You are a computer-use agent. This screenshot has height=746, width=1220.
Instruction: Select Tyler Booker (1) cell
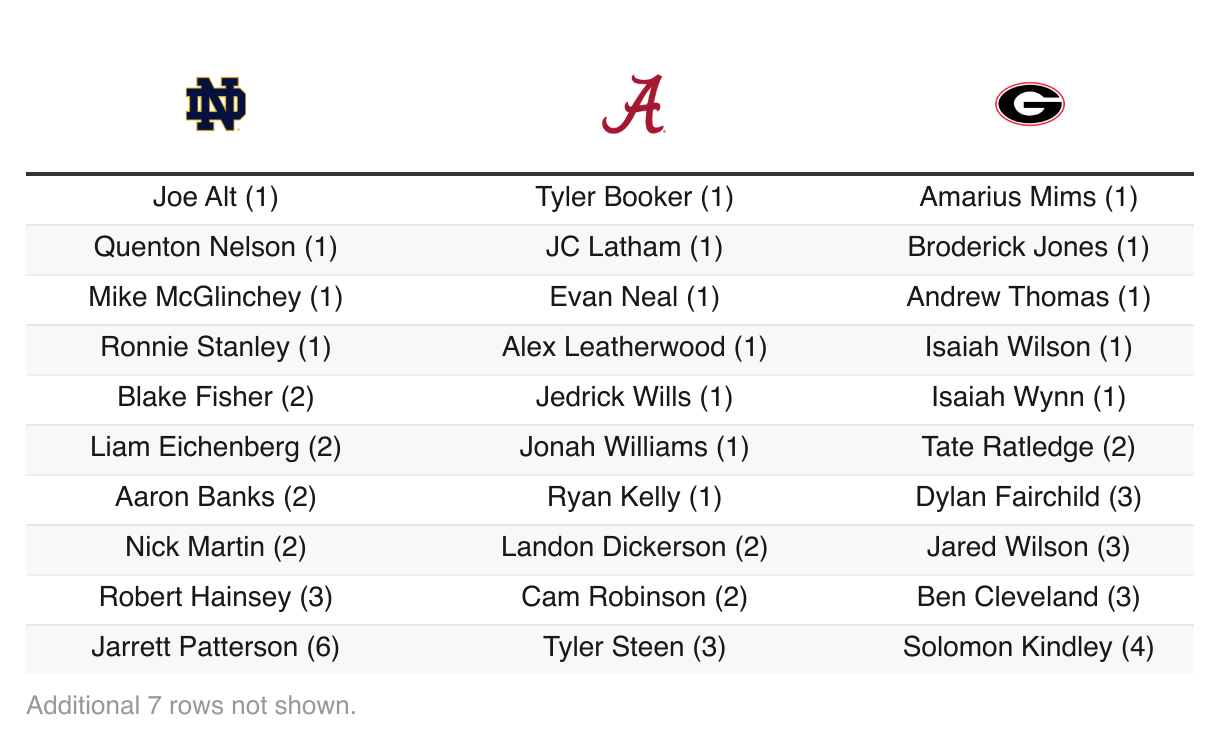pyautogui.click(x=634, y=197)
